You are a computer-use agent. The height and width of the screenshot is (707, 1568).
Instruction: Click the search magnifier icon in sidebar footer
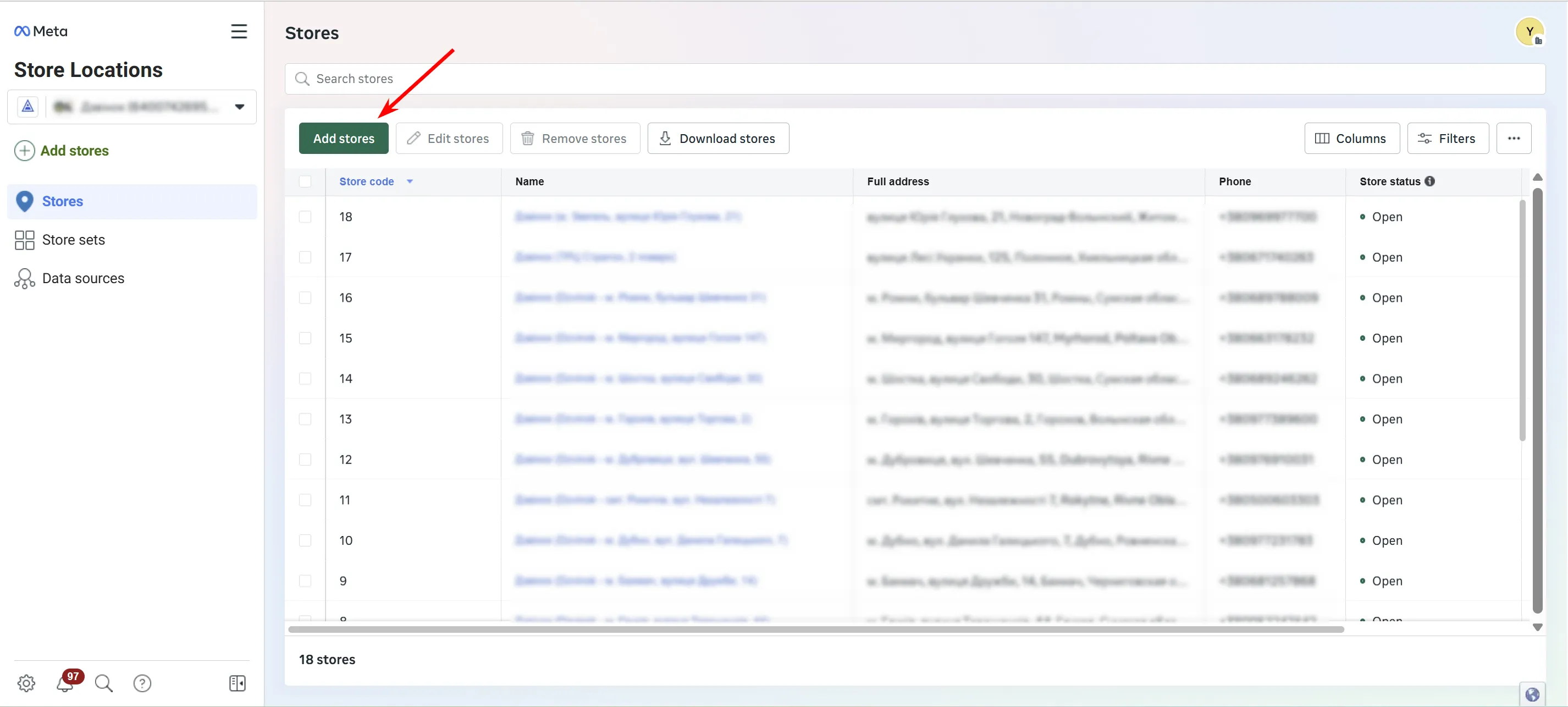click(103, 683)
